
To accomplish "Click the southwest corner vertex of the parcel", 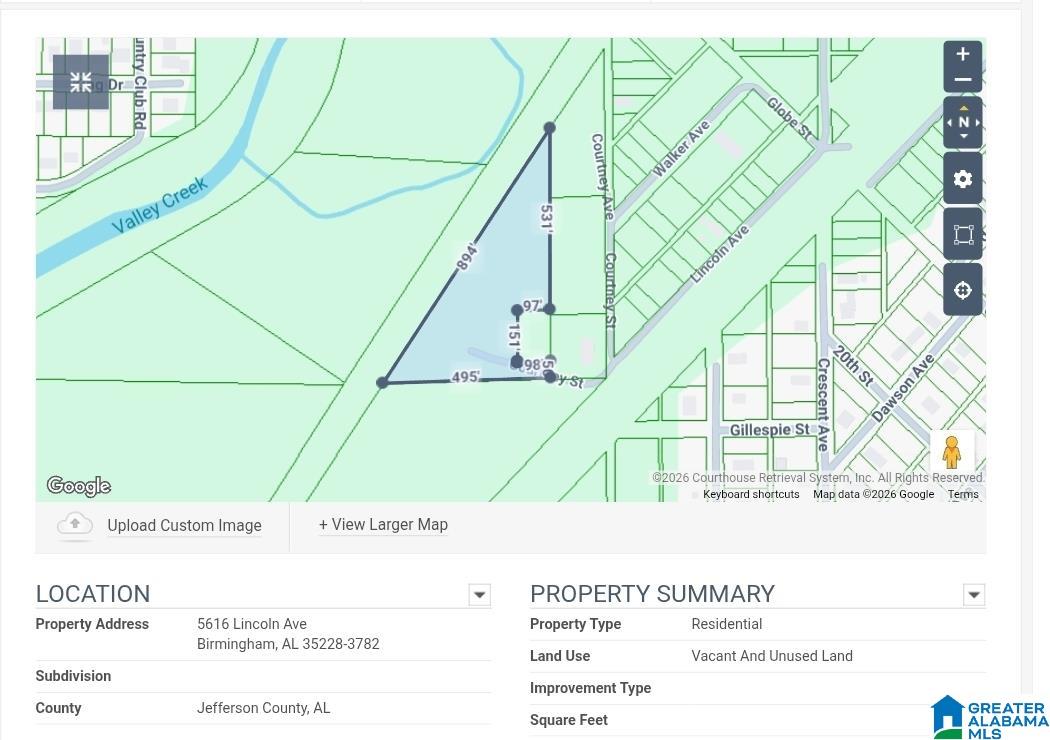I will click(382, 383).
